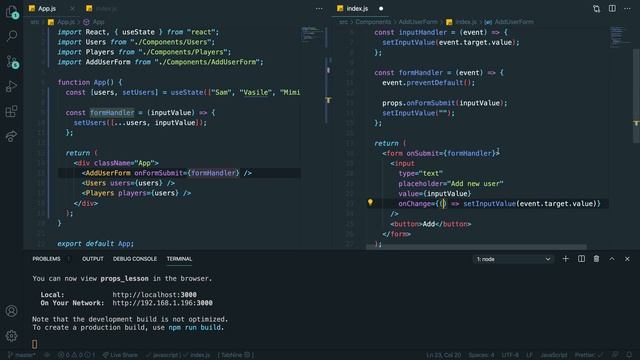This screenshot has width=640, height=360.
Task: Click the 192.168.1.196:3000 network link
Action: click(x=162, y=303)
